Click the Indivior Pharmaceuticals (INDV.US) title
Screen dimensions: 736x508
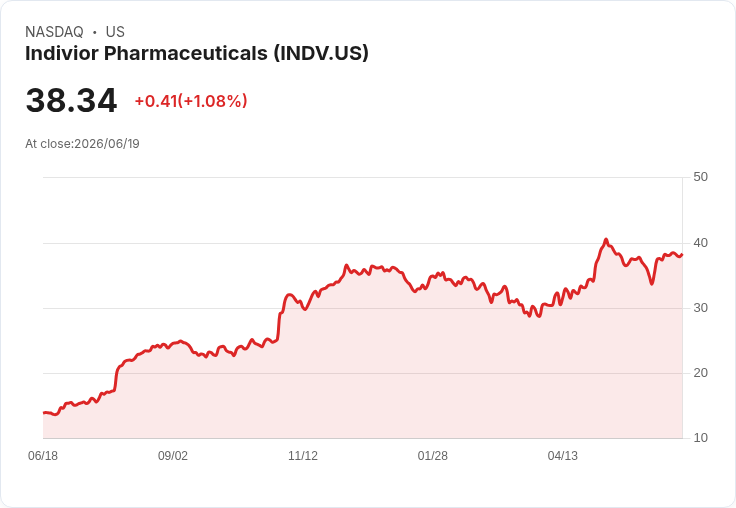(197, 54)
